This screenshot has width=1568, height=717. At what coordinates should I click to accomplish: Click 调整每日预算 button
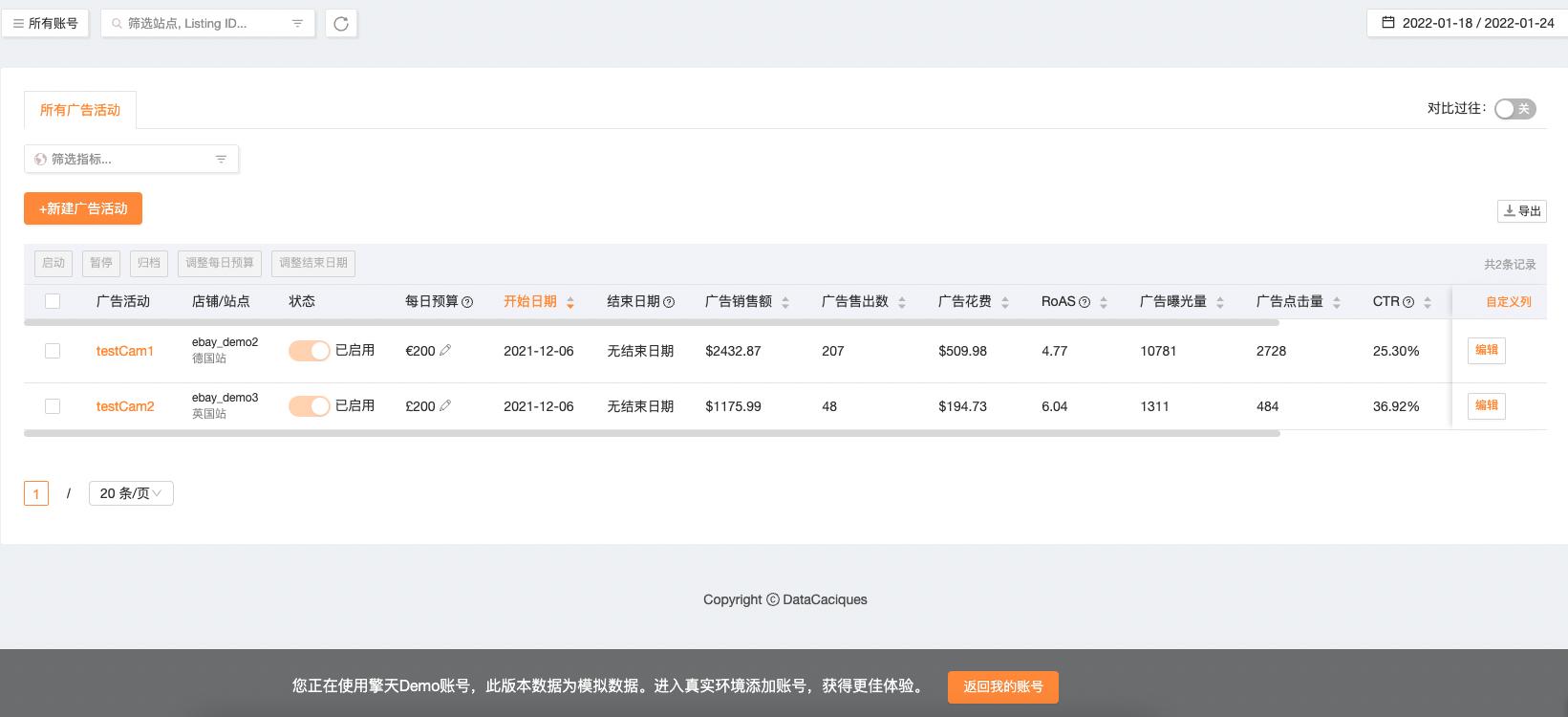click(x=220, y=263)
